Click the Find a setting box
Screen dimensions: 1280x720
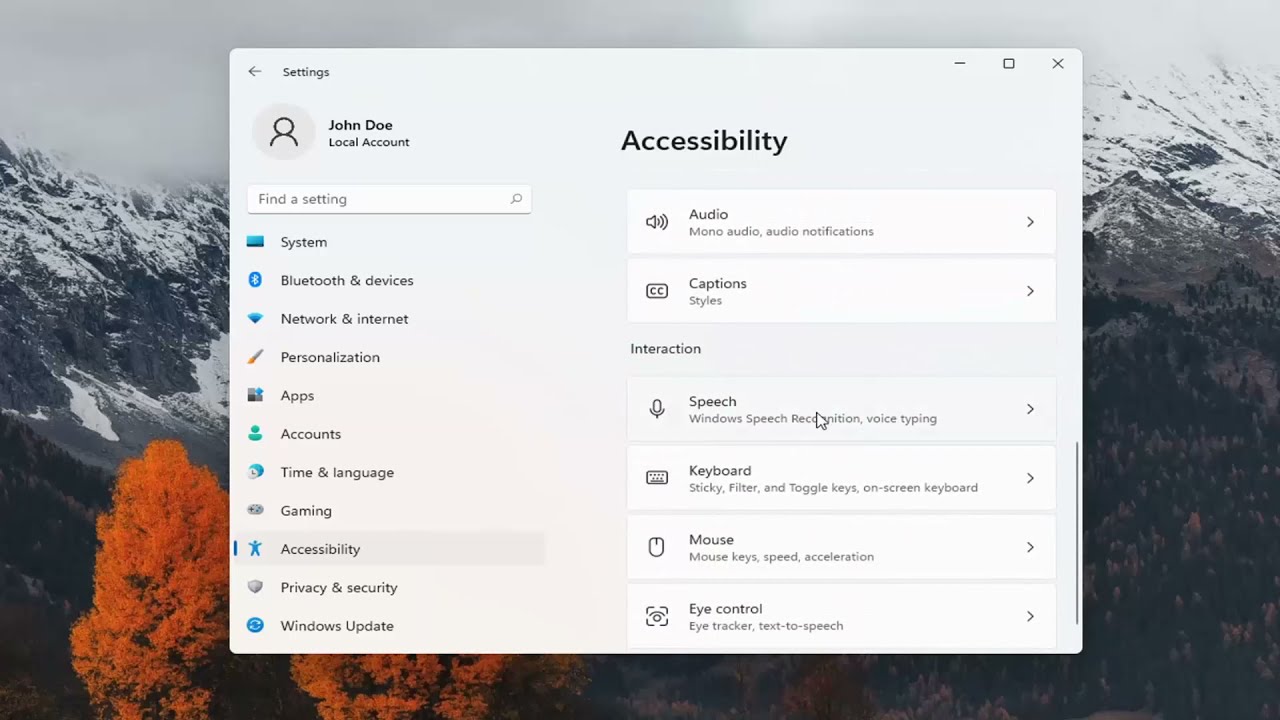click(x=389, y=199)
